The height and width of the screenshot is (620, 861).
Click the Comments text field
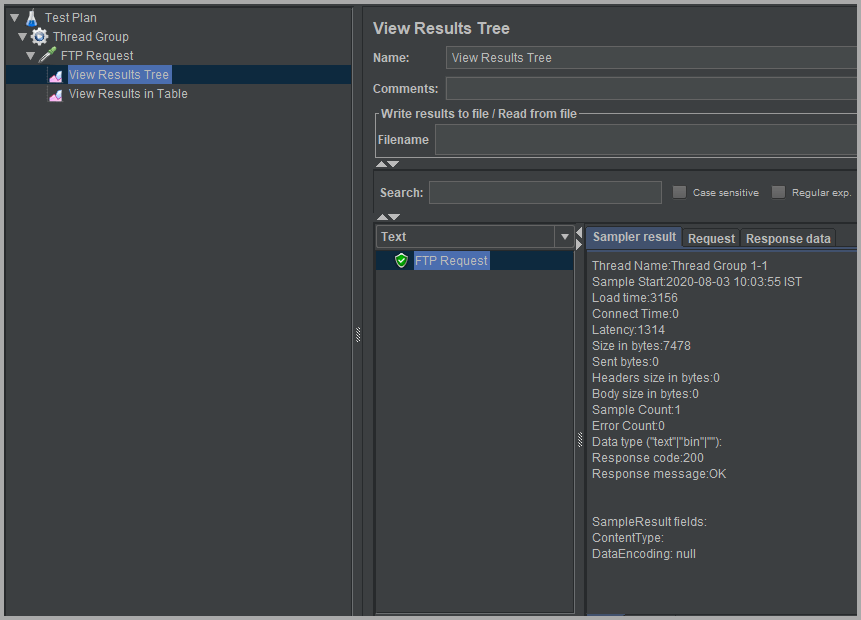[652, 89]
